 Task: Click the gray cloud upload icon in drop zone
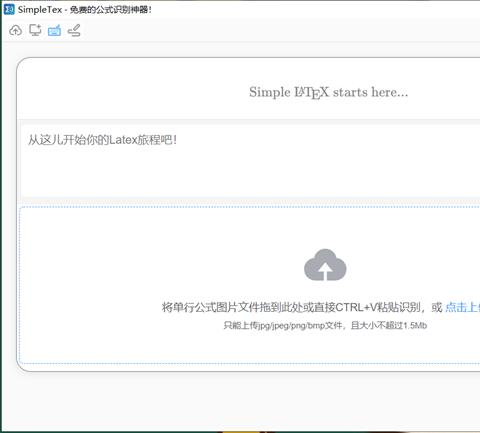click(325, 265)
